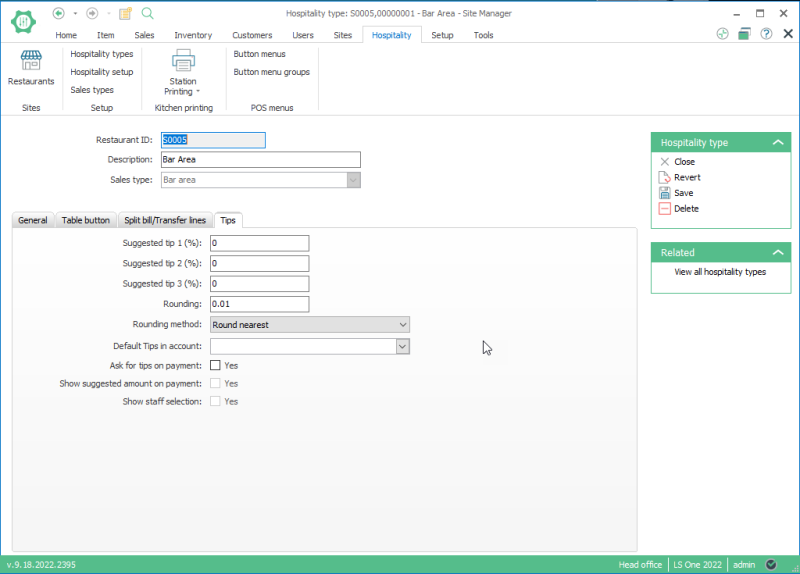Click the red Delete minus icon
The height and width of the screenshot is (574, 800).
click(x=664, y=209)
